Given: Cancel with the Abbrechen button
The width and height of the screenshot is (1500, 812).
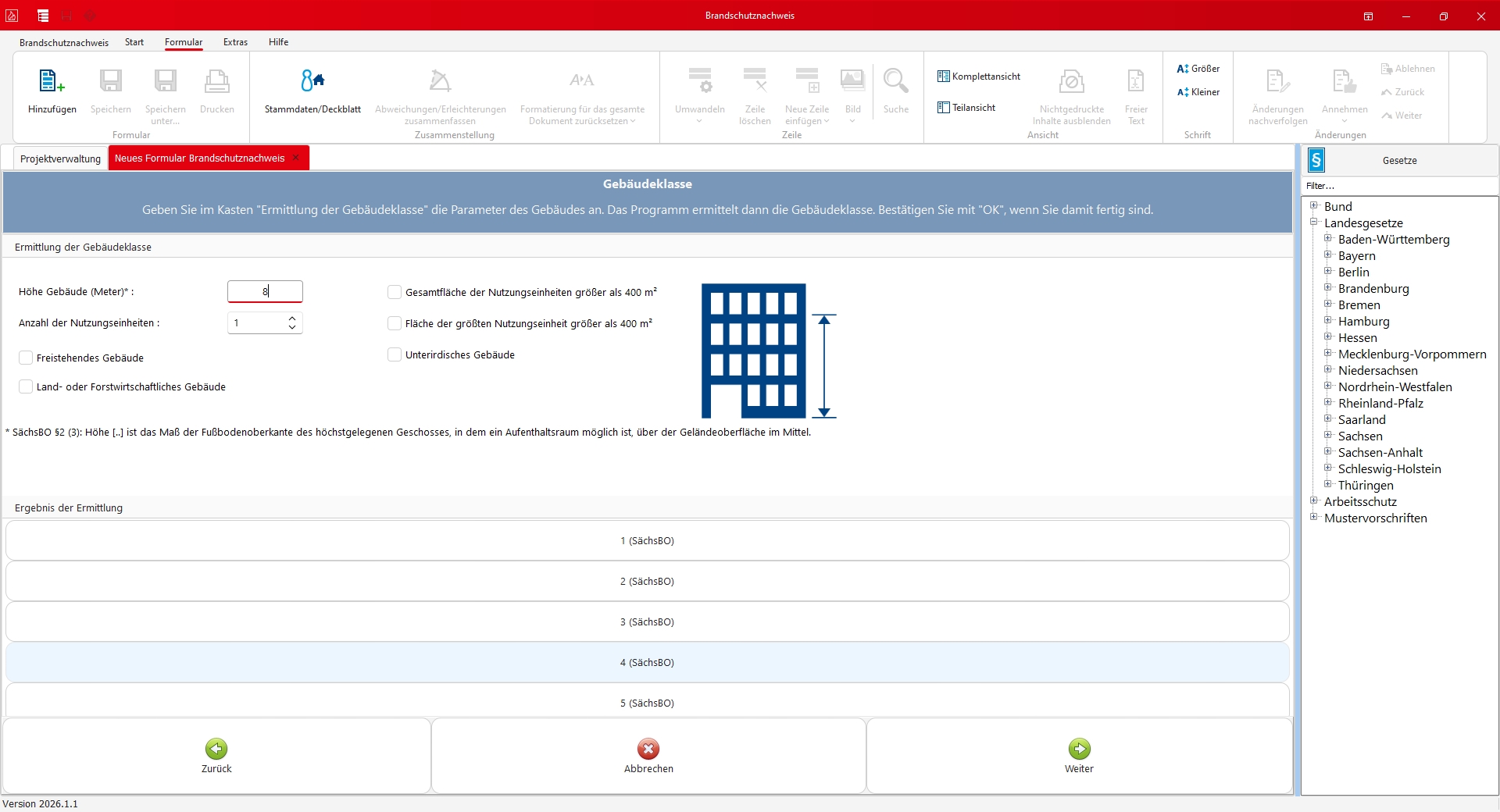Looking at the screenshot, I should pos(648,756).
